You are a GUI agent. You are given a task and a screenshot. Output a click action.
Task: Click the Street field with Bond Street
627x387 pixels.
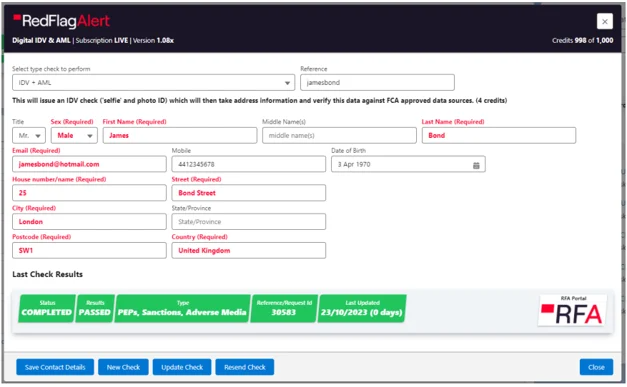[x=249, y=193]
